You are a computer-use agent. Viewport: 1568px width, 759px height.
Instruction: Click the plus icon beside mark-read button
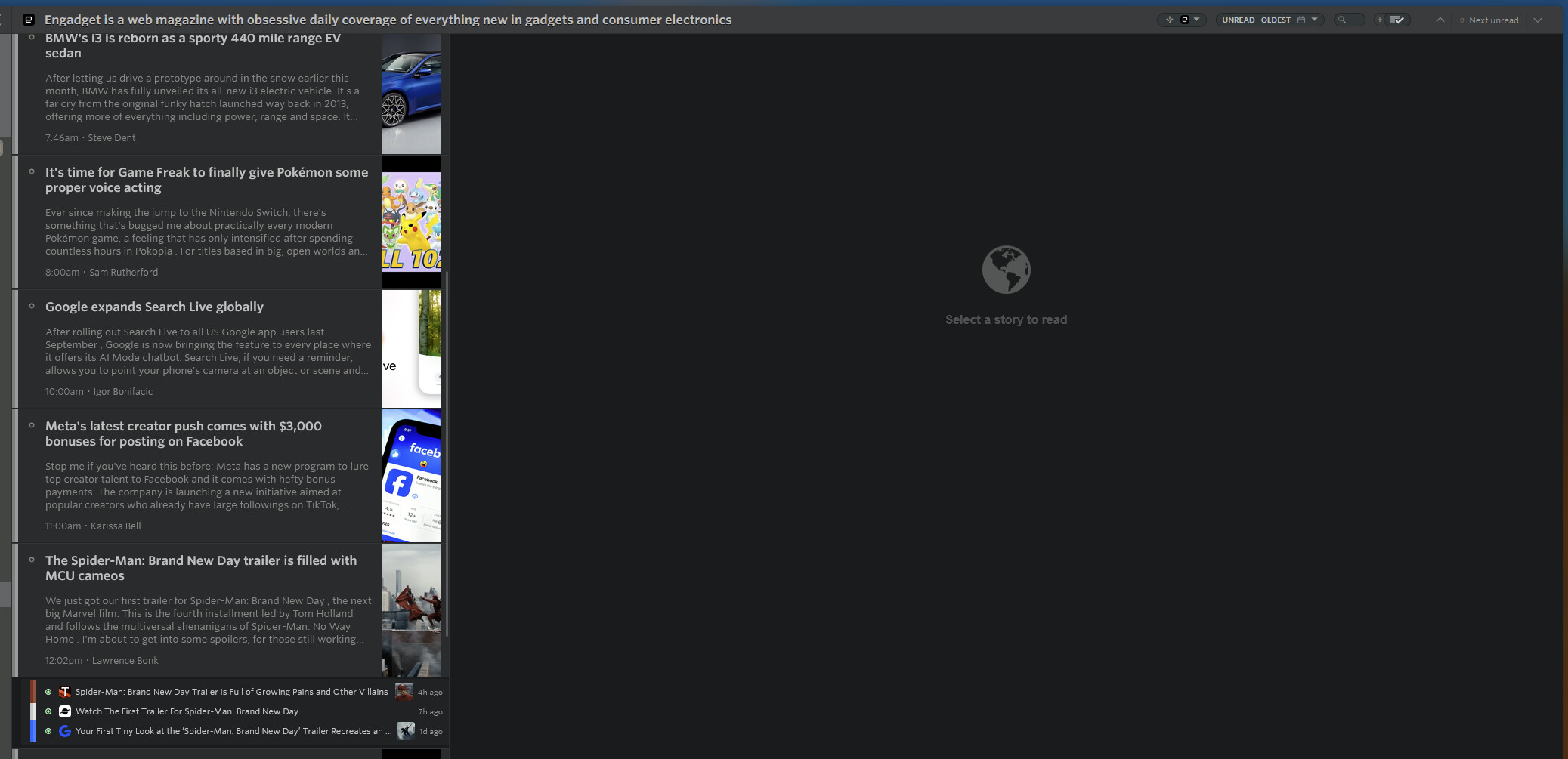(1380, 20)
